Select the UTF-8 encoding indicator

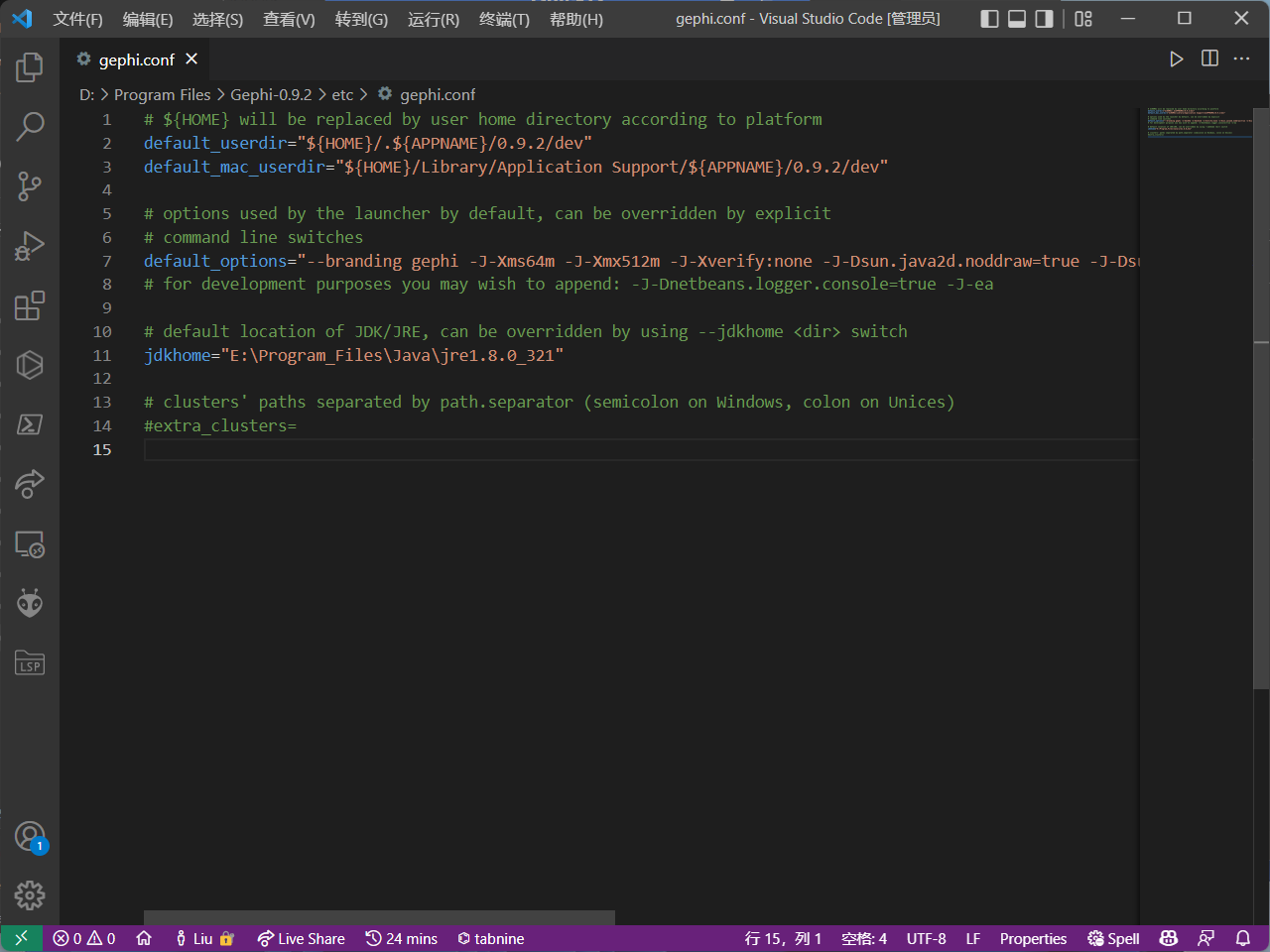click(x=926, y=938)
